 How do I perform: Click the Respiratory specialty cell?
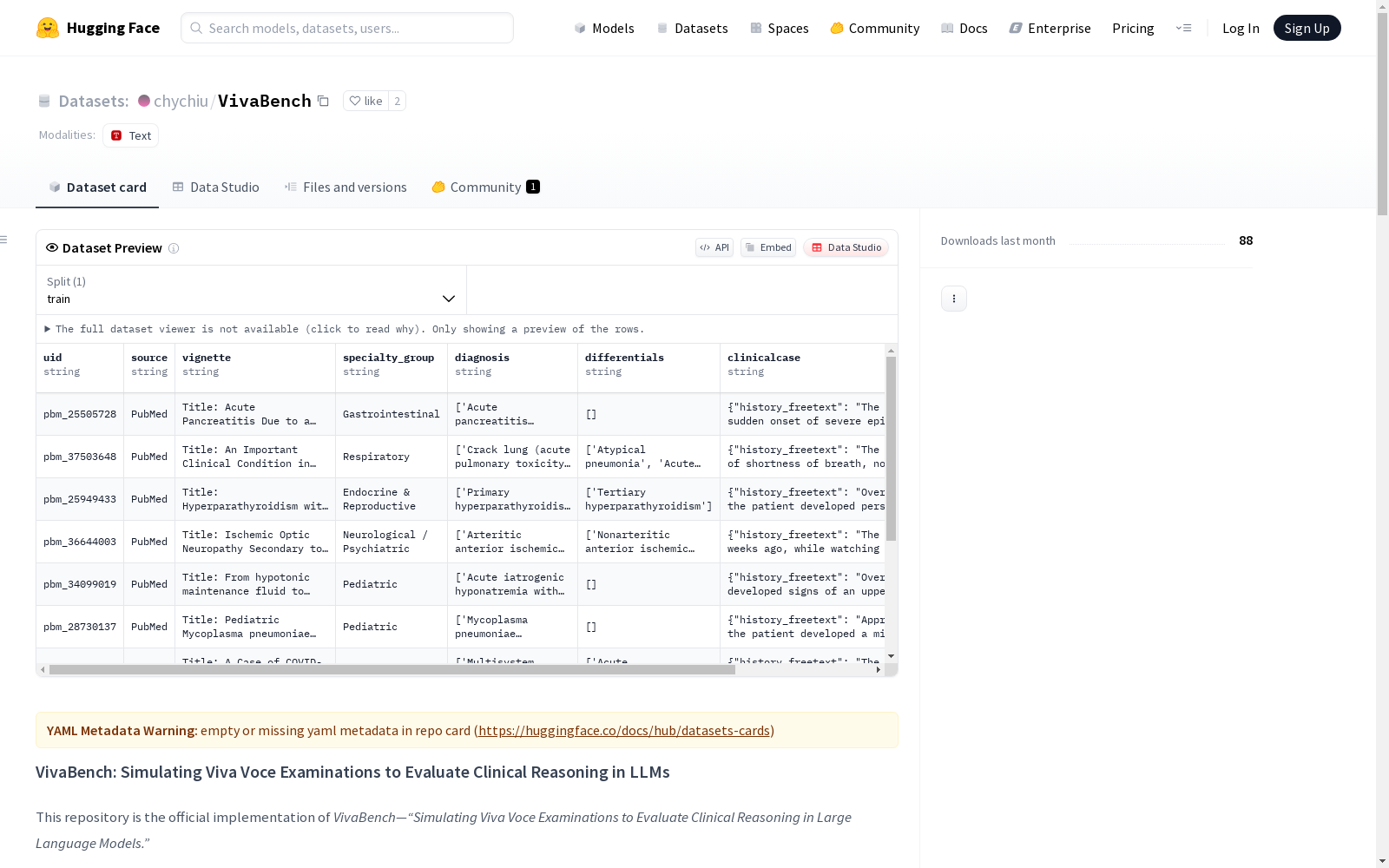pos(392,457)
